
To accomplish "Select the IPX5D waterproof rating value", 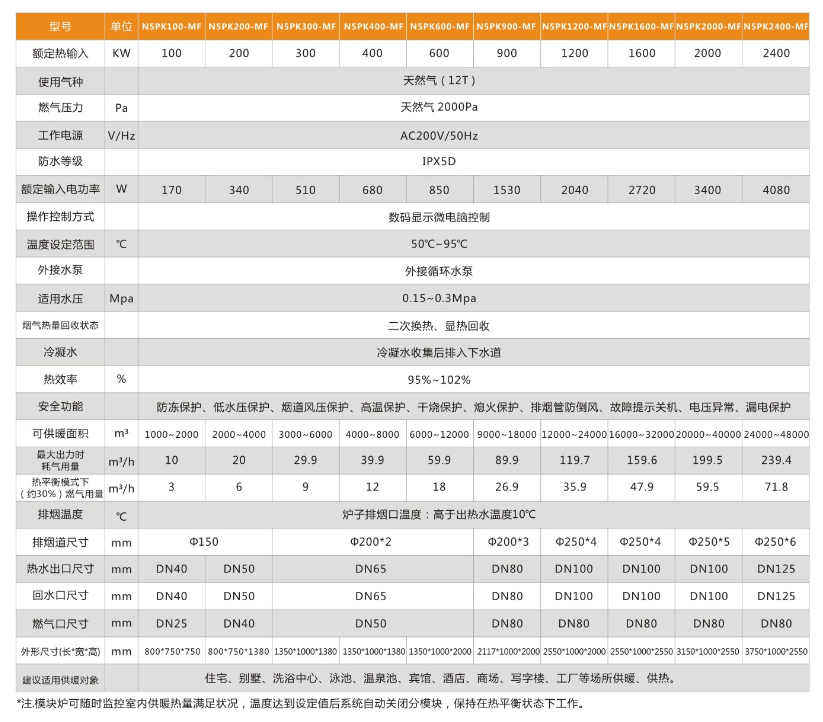I will 438,161.
